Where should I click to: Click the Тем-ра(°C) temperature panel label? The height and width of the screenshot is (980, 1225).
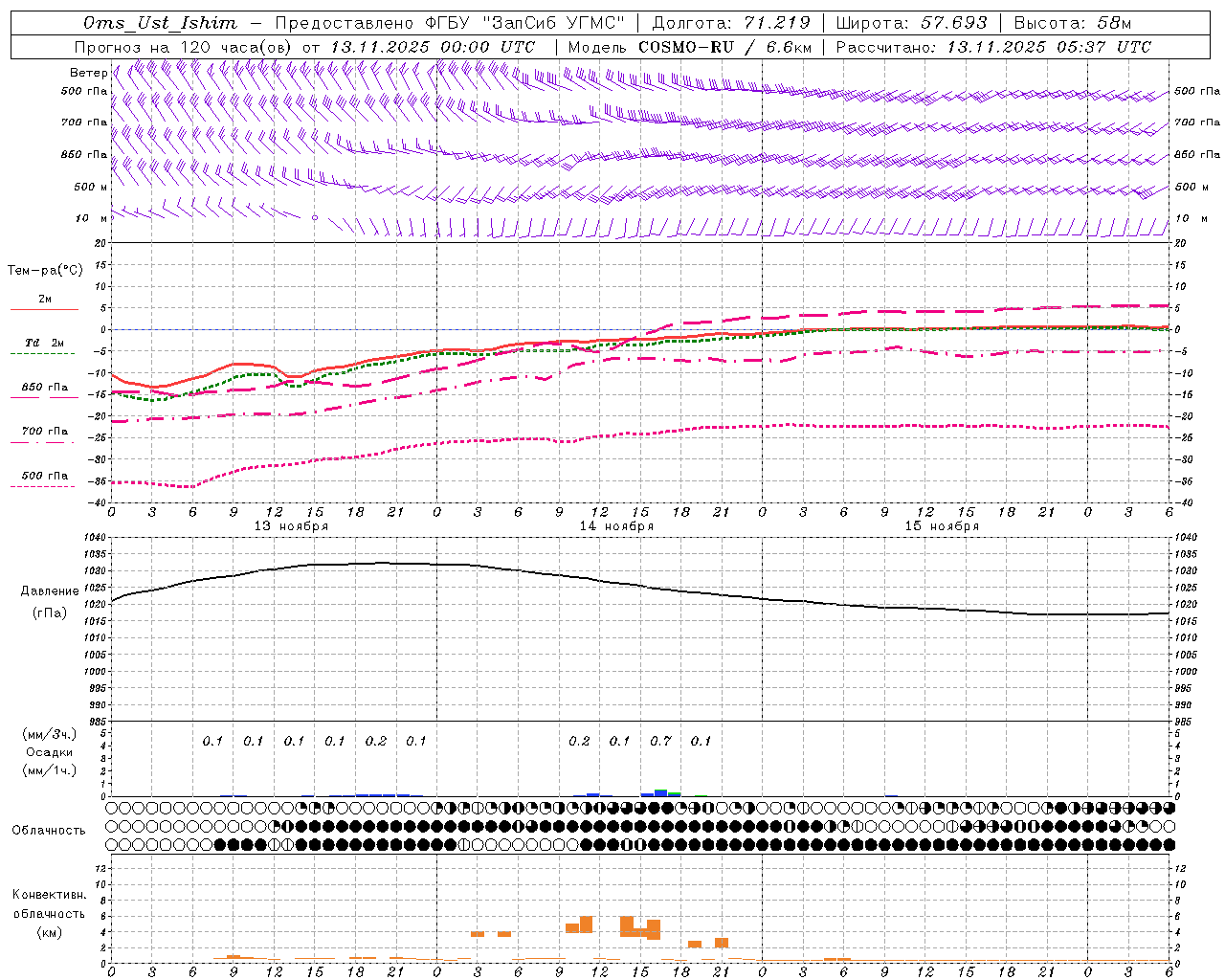[x=45, y=270]
